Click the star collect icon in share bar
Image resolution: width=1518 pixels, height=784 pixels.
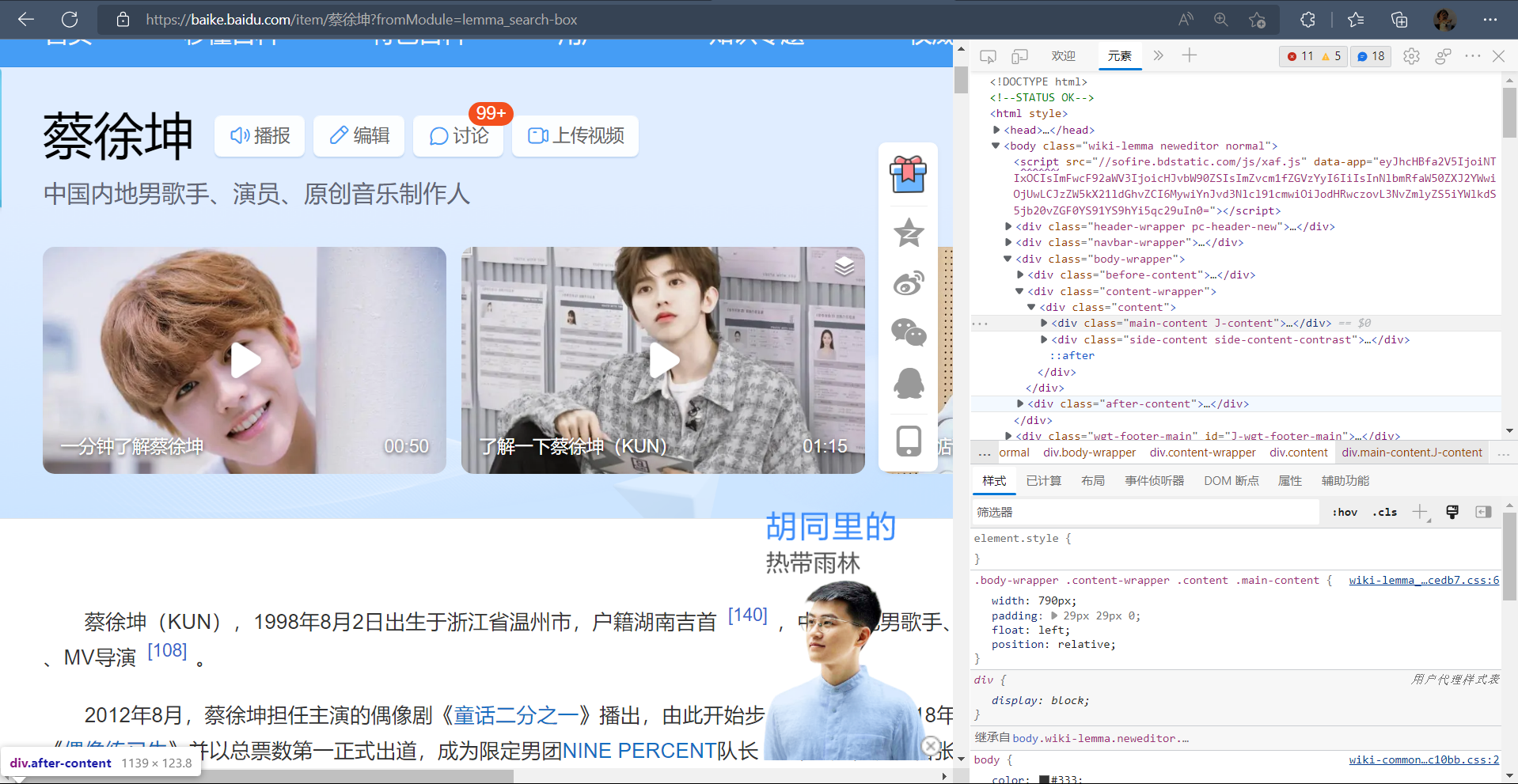tap(909, 233)
